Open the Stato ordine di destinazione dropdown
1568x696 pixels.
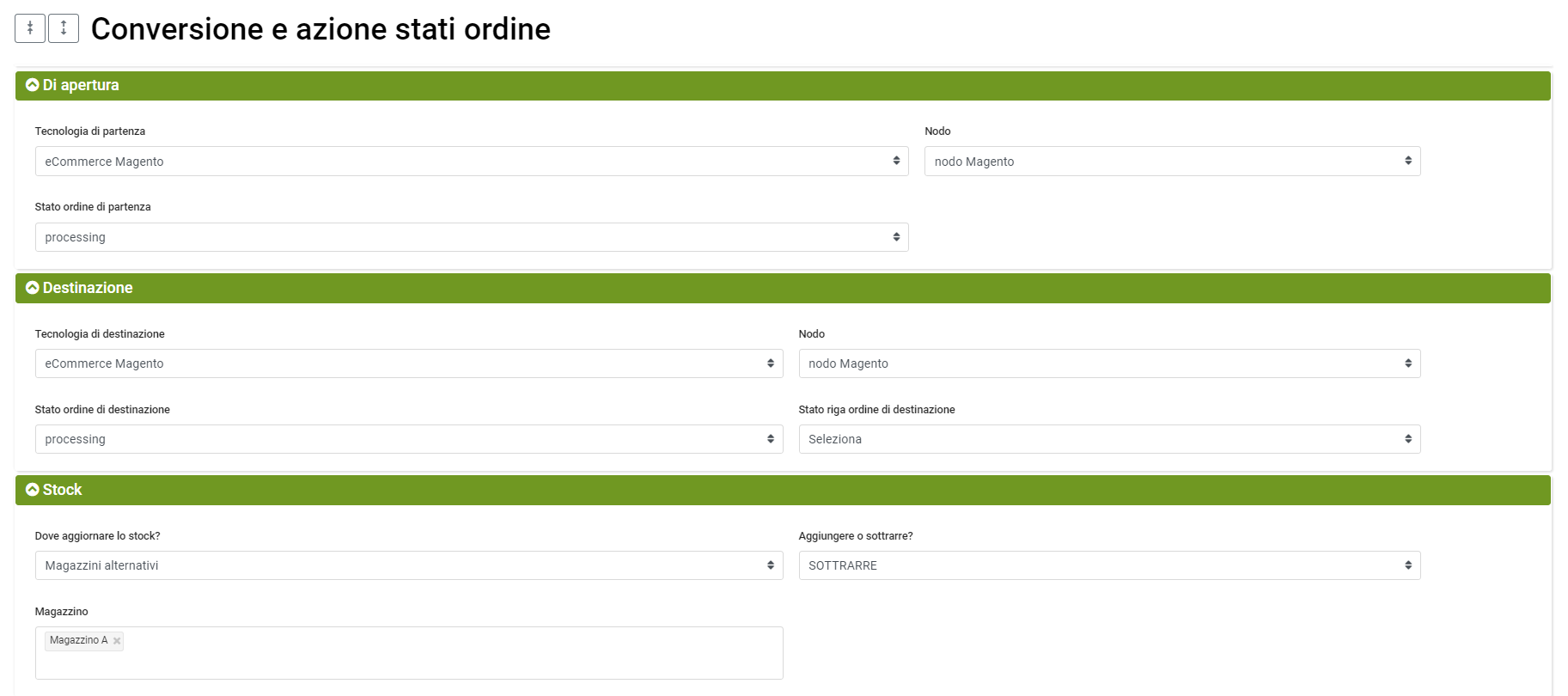click(408, 439)
